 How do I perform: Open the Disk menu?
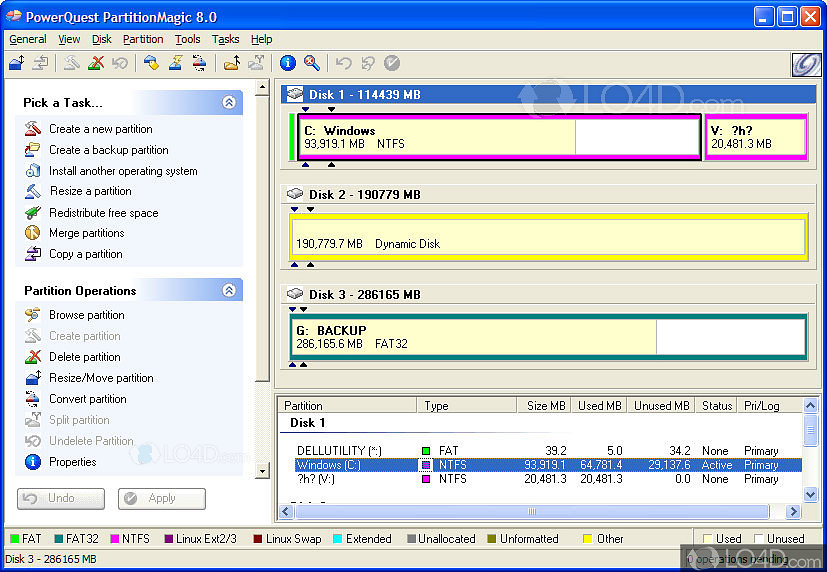[102, 39]
